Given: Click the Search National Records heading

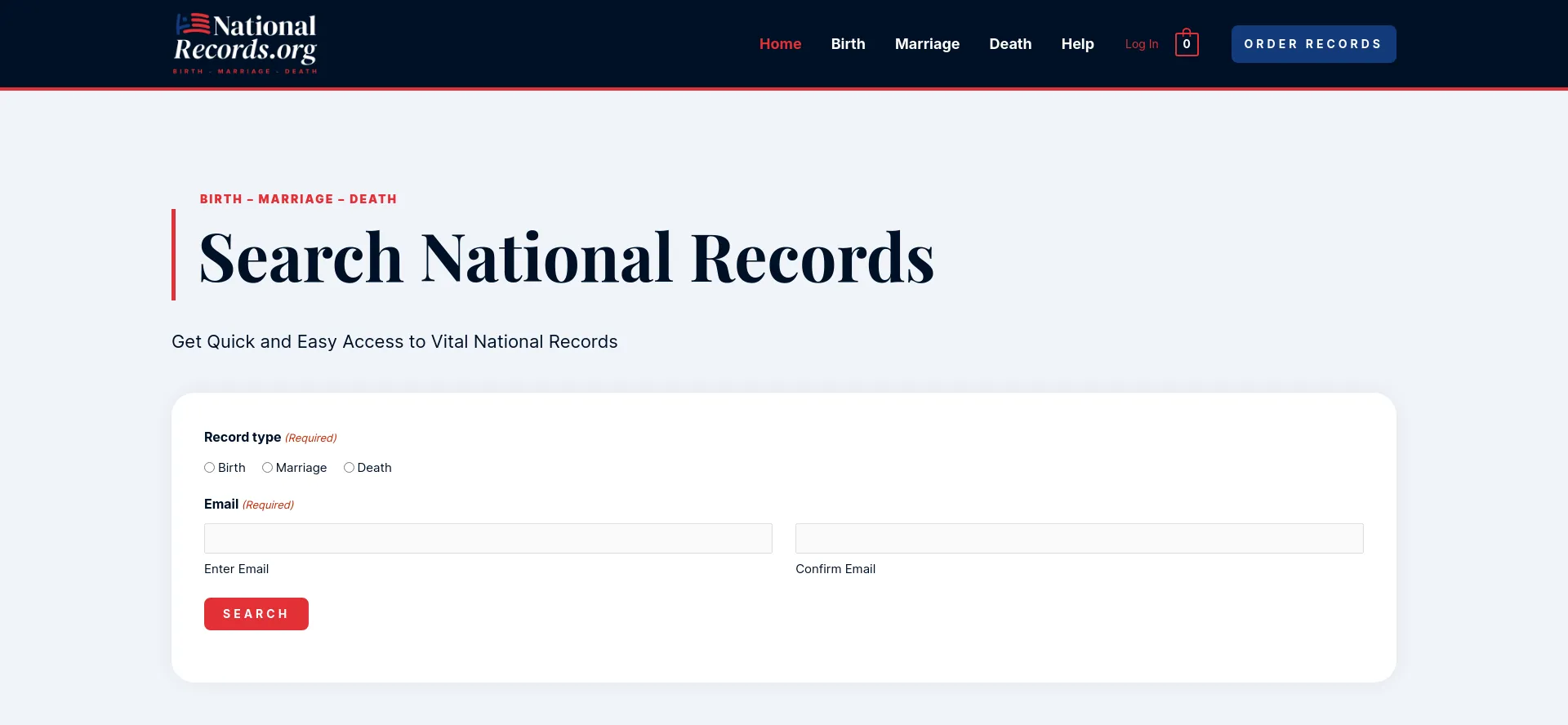Looking at the screenshot, I should tap(567, 257).
